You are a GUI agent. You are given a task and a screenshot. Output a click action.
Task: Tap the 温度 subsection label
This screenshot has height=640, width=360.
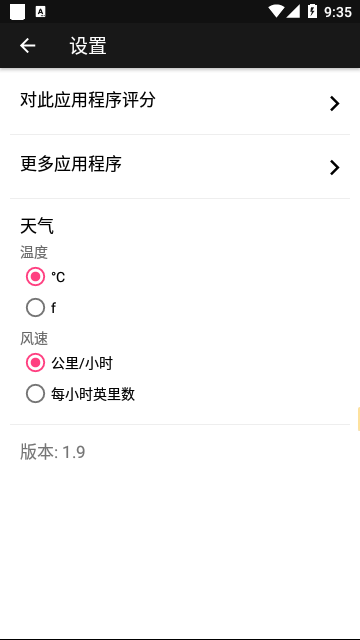[x=34, y=252]
